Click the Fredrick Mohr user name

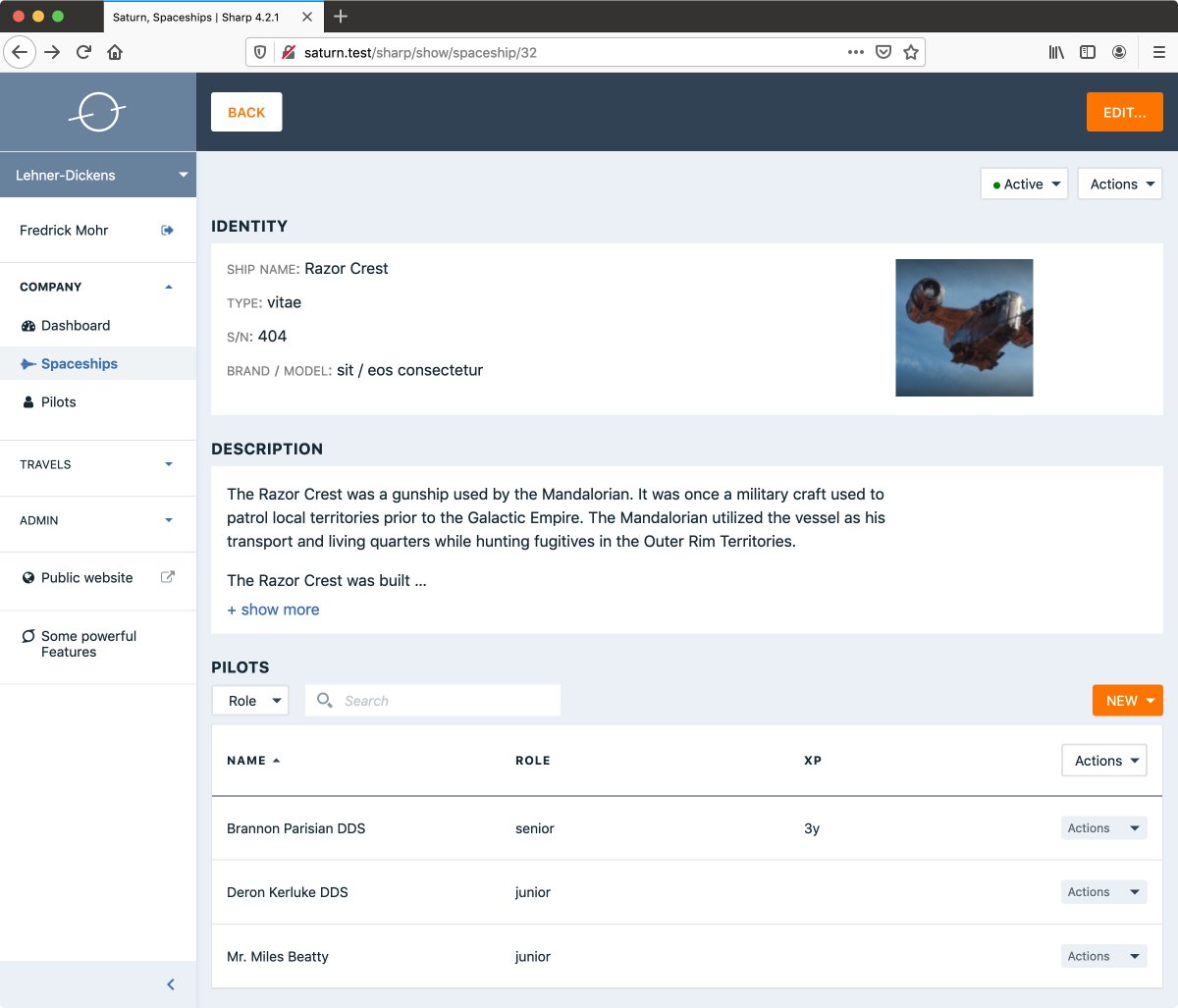tap(64, 230)
